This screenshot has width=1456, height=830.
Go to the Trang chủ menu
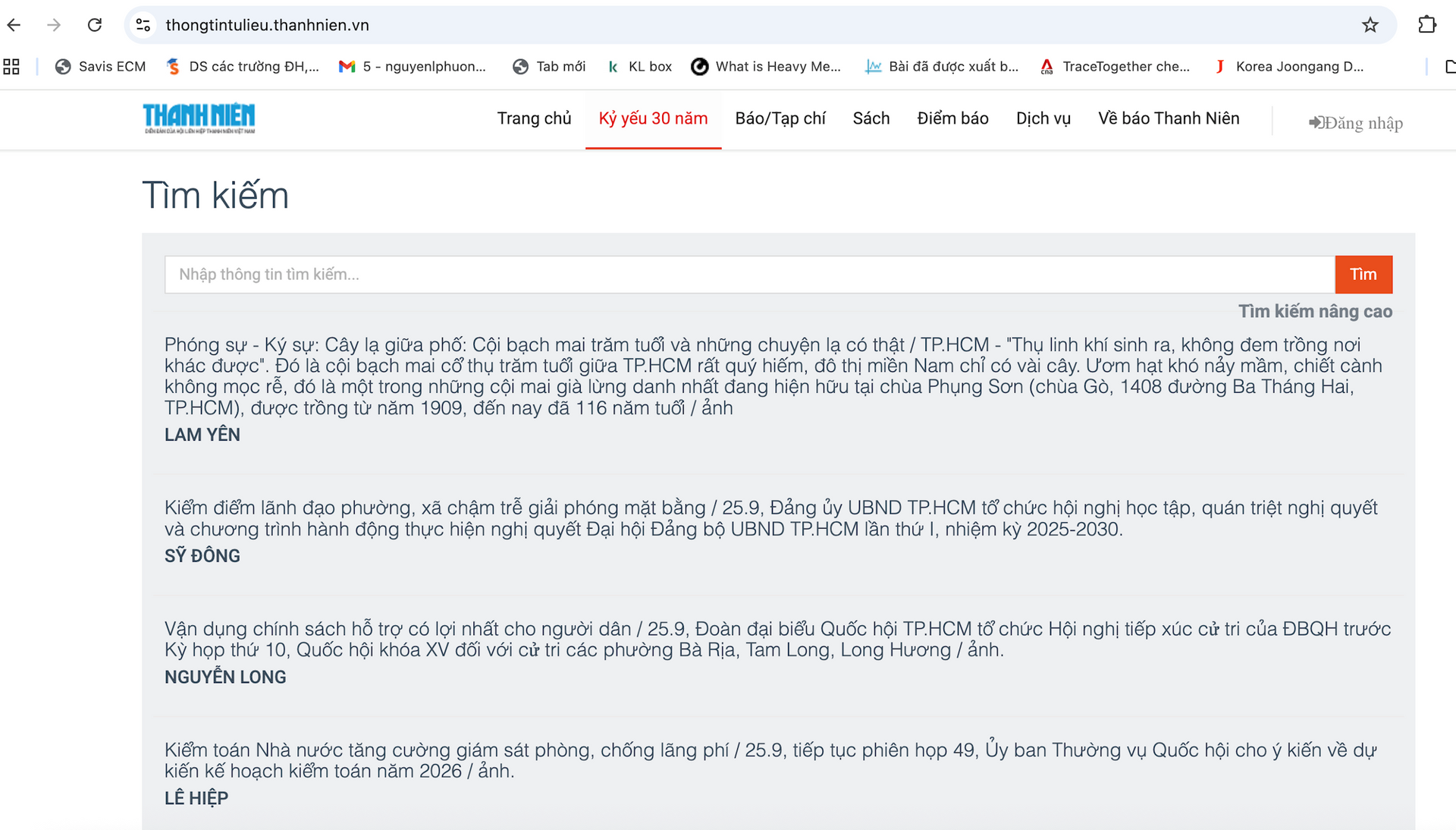pyautogui.click(x=534, y=118)
